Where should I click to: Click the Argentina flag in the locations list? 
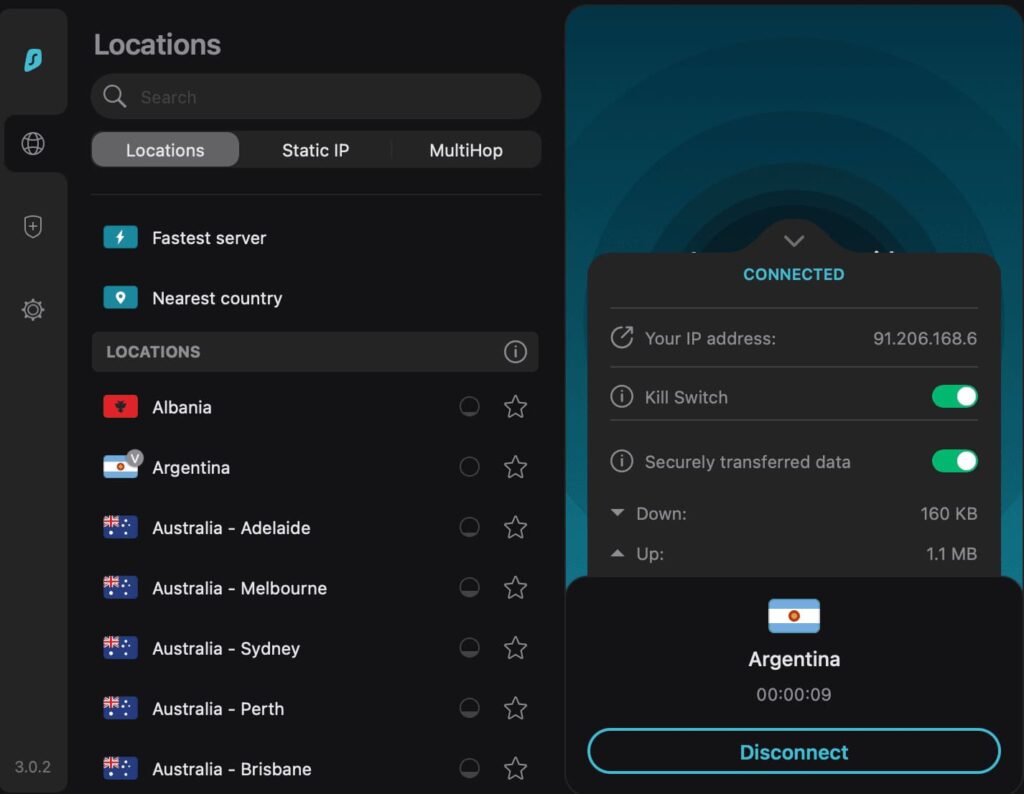[x=120, y=467]
